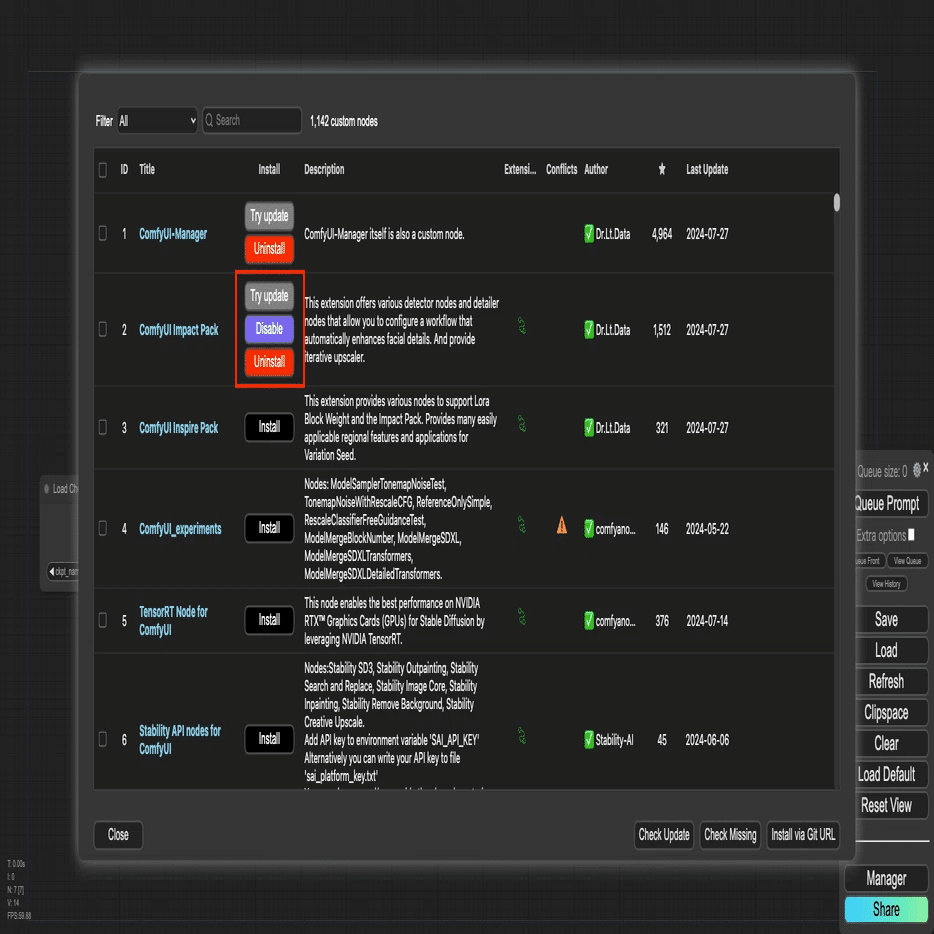This screenshot has height=934, width=934.
Task: Click the verified badge in ComfyUI Inspire Pack row
Action: pyautogui.click(x=589, y=428)
